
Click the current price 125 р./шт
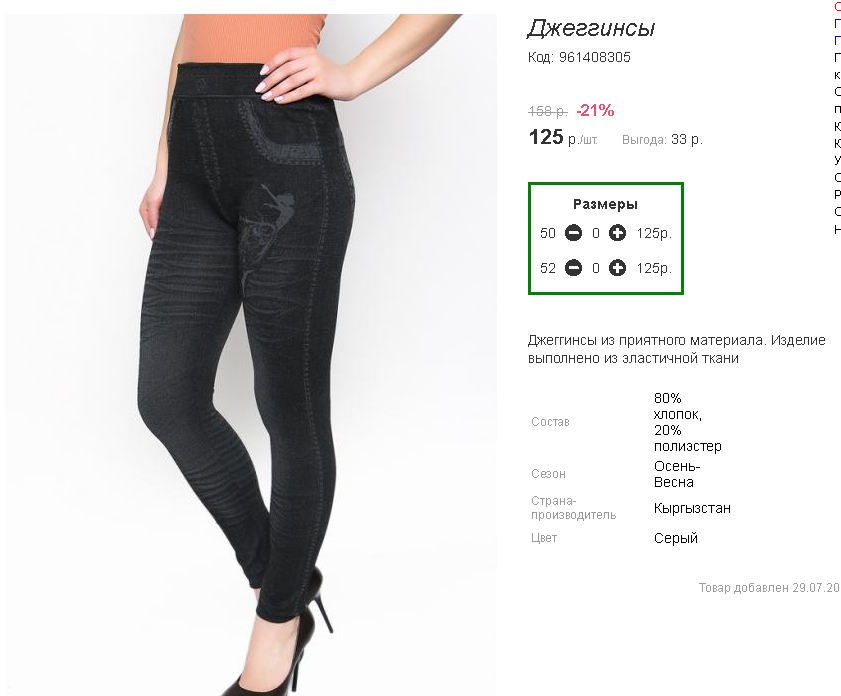[x=563, y=137]
